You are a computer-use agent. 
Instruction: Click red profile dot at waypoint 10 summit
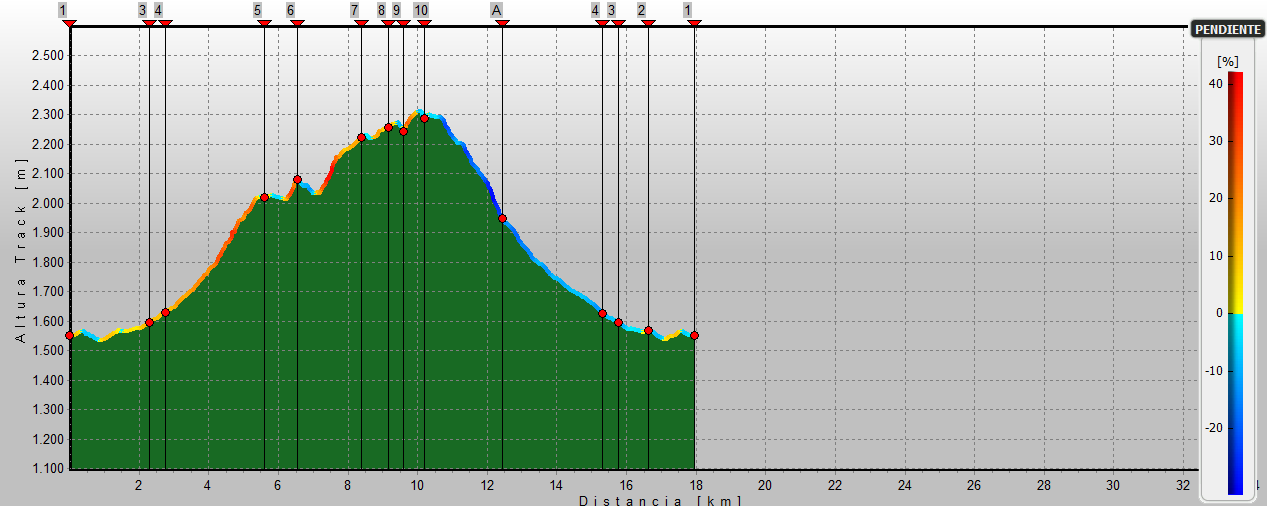(x=424, y=118)
